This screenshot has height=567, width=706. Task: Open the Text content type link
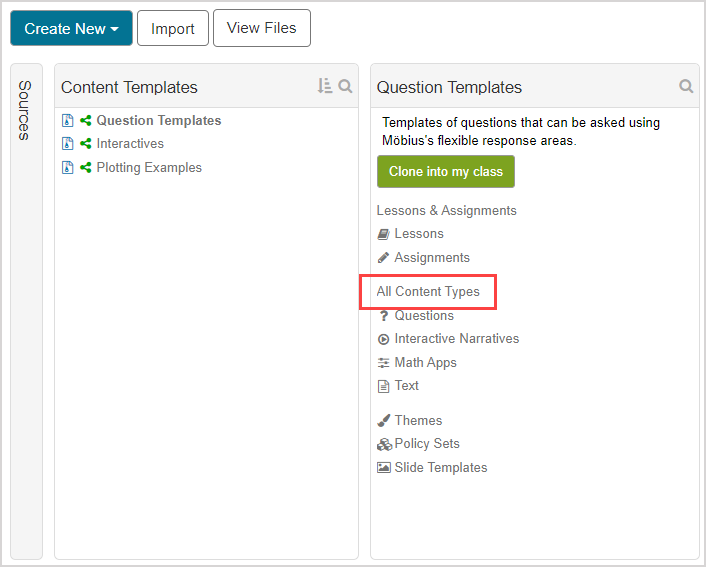click(x=407, y=386)
